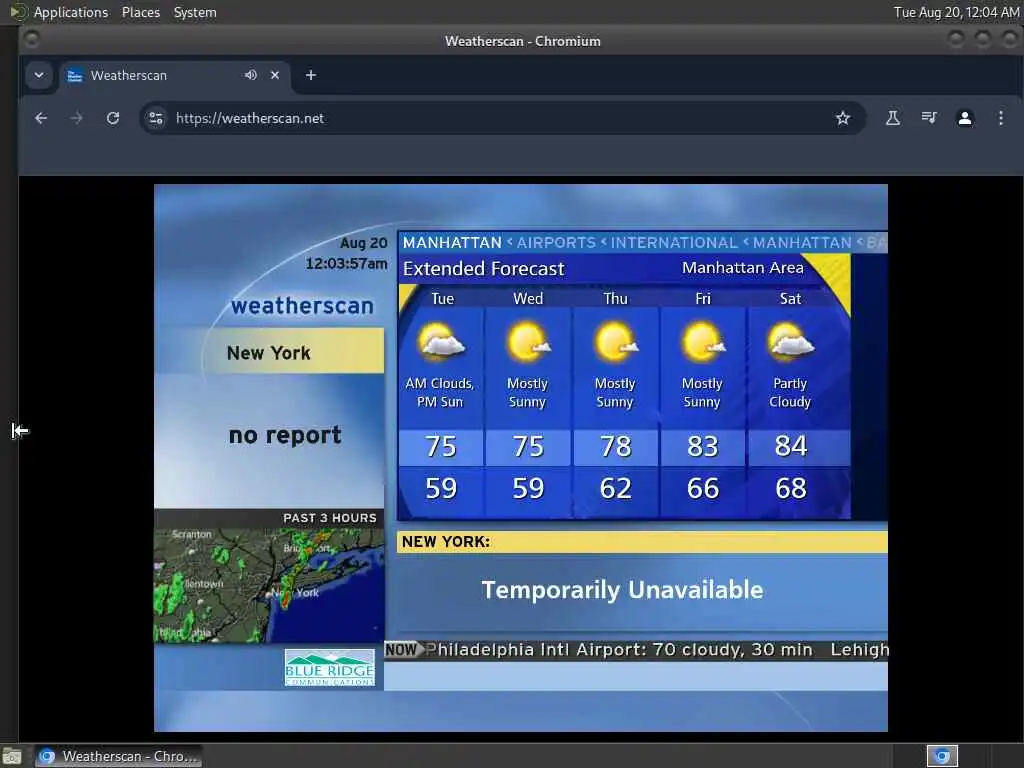
Task: Click the Tue forecast sun-cloud icon
Action: [x=441, y=342]
